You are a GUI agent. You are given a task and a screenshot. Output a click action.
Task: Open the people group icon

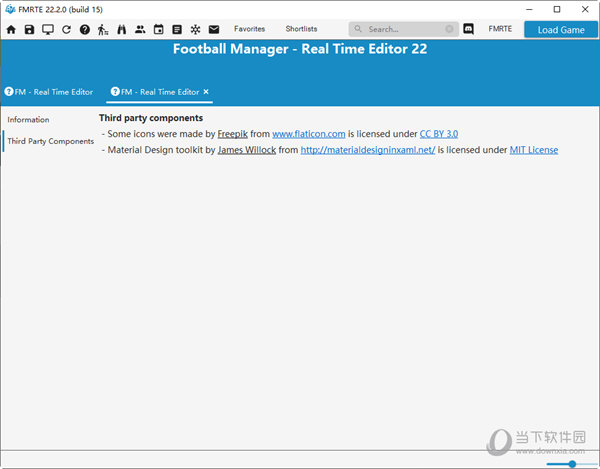click(x=140, y=29)
